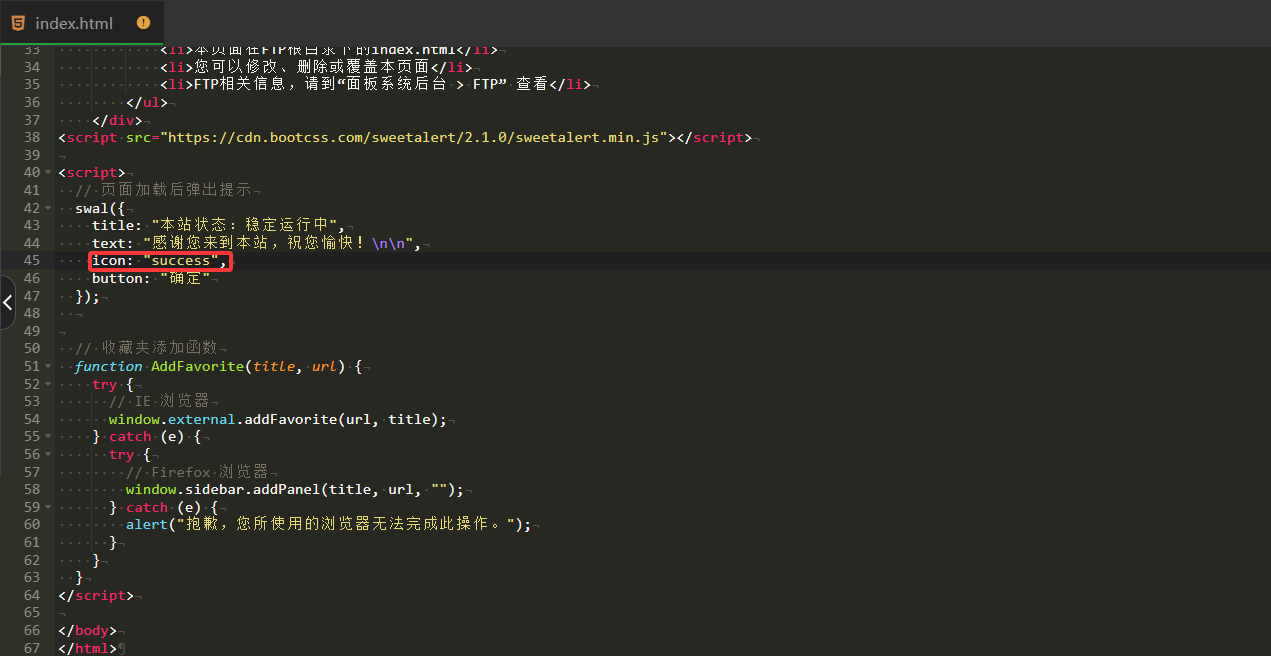The height and width of the screenshot is (656, 1271).
Task: Click line number 45 in the gutter
Action: coord(31,261)
